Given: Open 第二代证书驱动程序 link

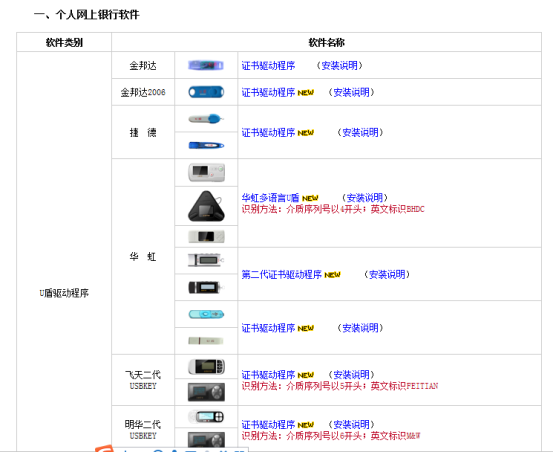Looking at the screenshot, I should coord(282,275).
